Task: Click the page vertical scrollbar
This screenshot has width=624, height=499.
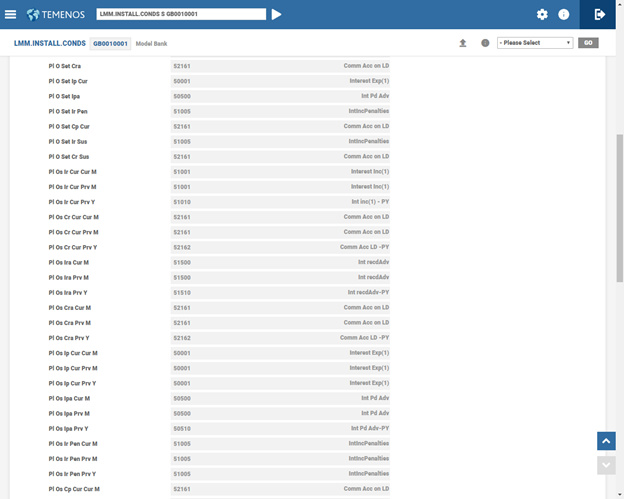Action: tap(619, 200)
